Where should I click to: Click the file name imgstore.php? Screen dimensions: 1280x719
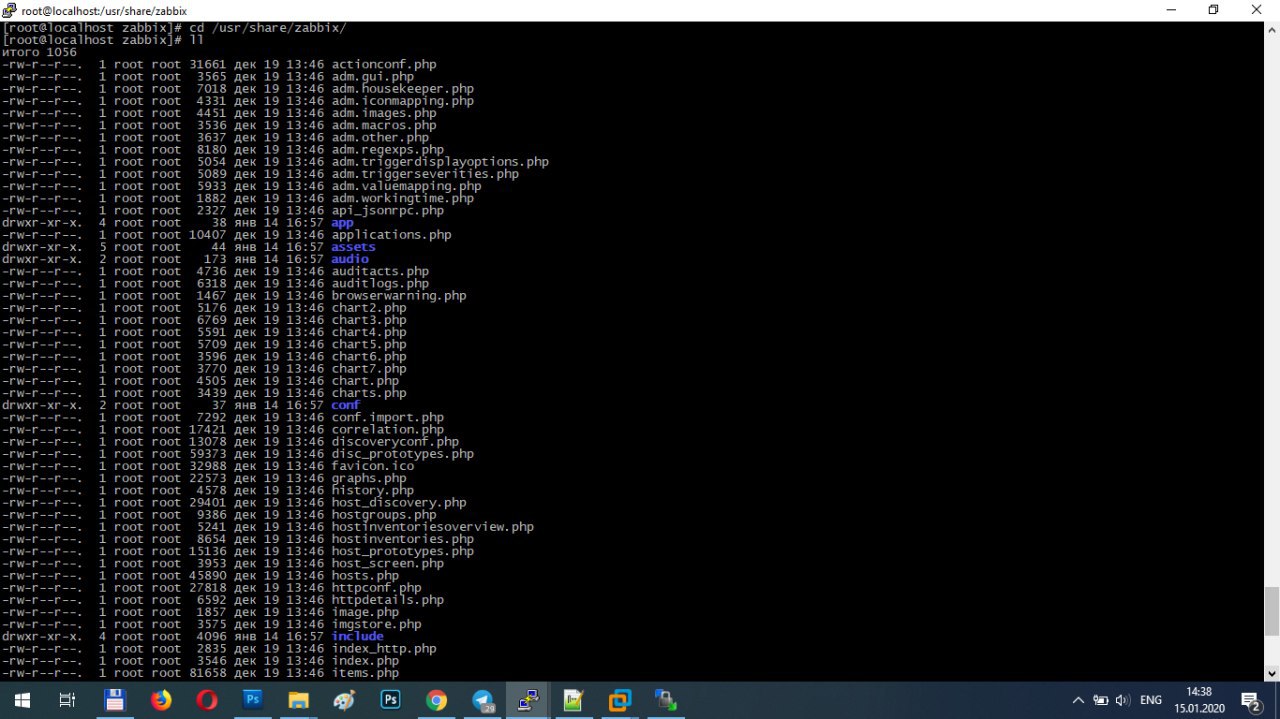376,624
